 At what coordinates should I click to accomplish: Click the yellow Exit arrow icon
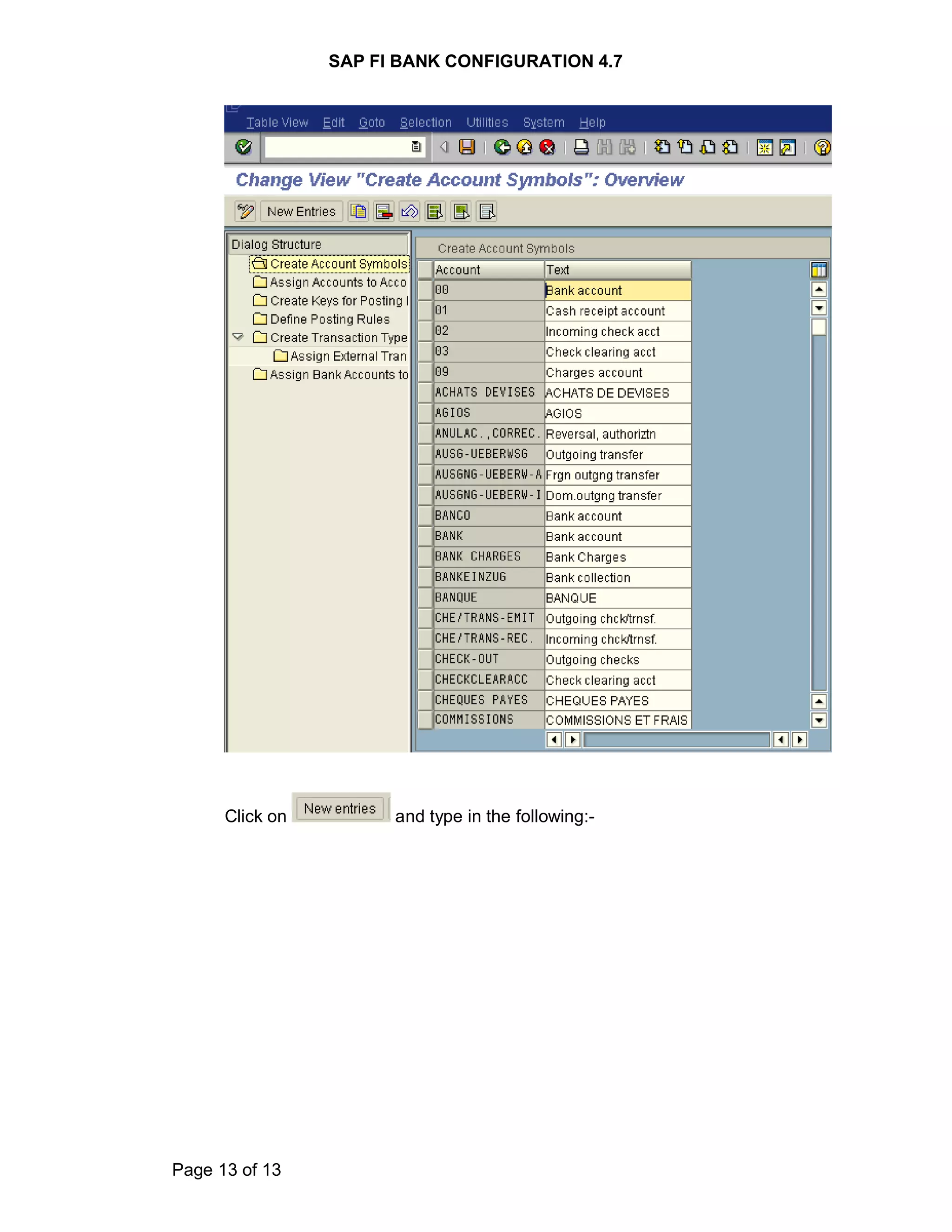coord(524,147)
